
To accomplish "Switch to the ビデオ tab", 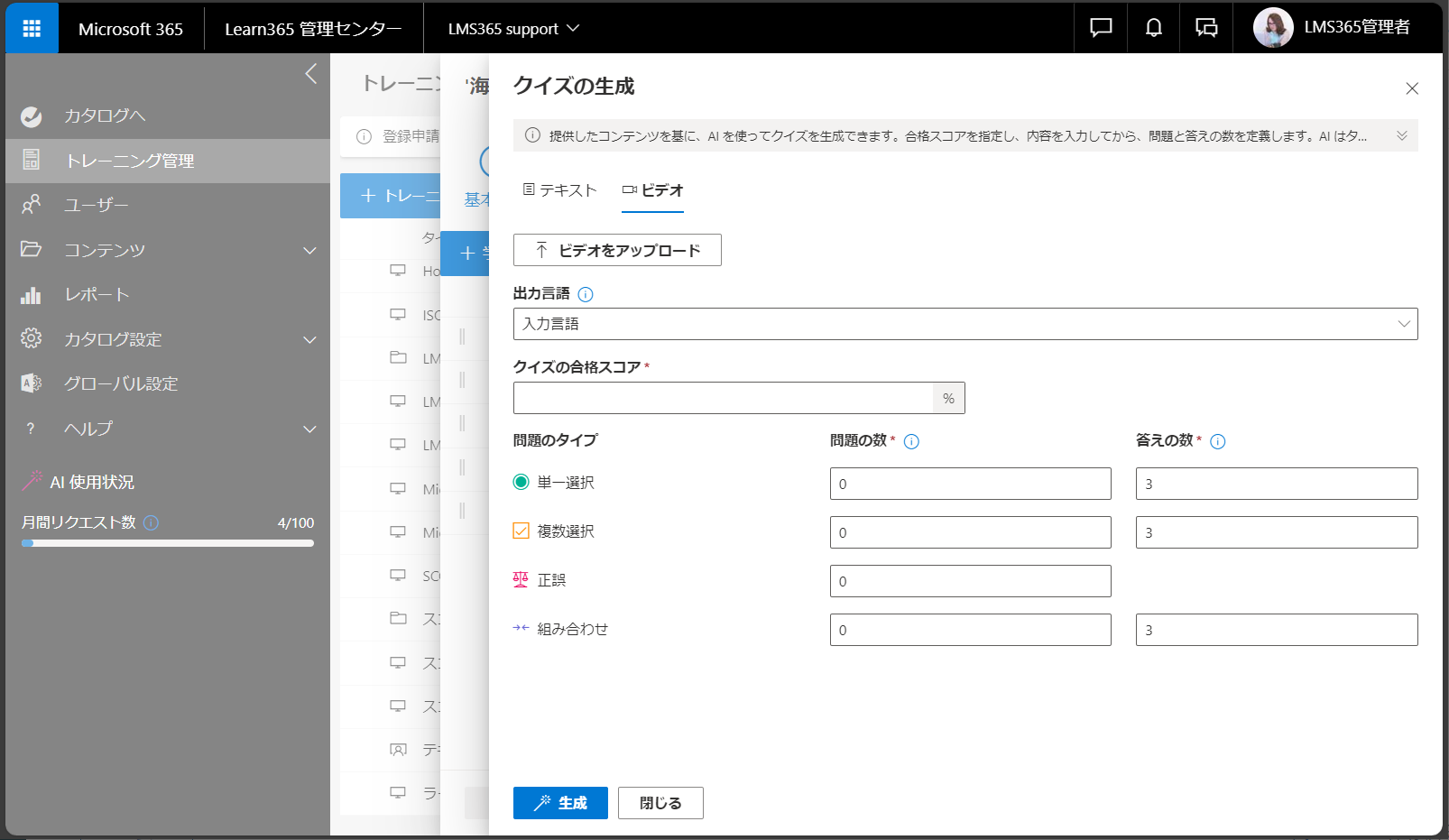I will [652, 190].
